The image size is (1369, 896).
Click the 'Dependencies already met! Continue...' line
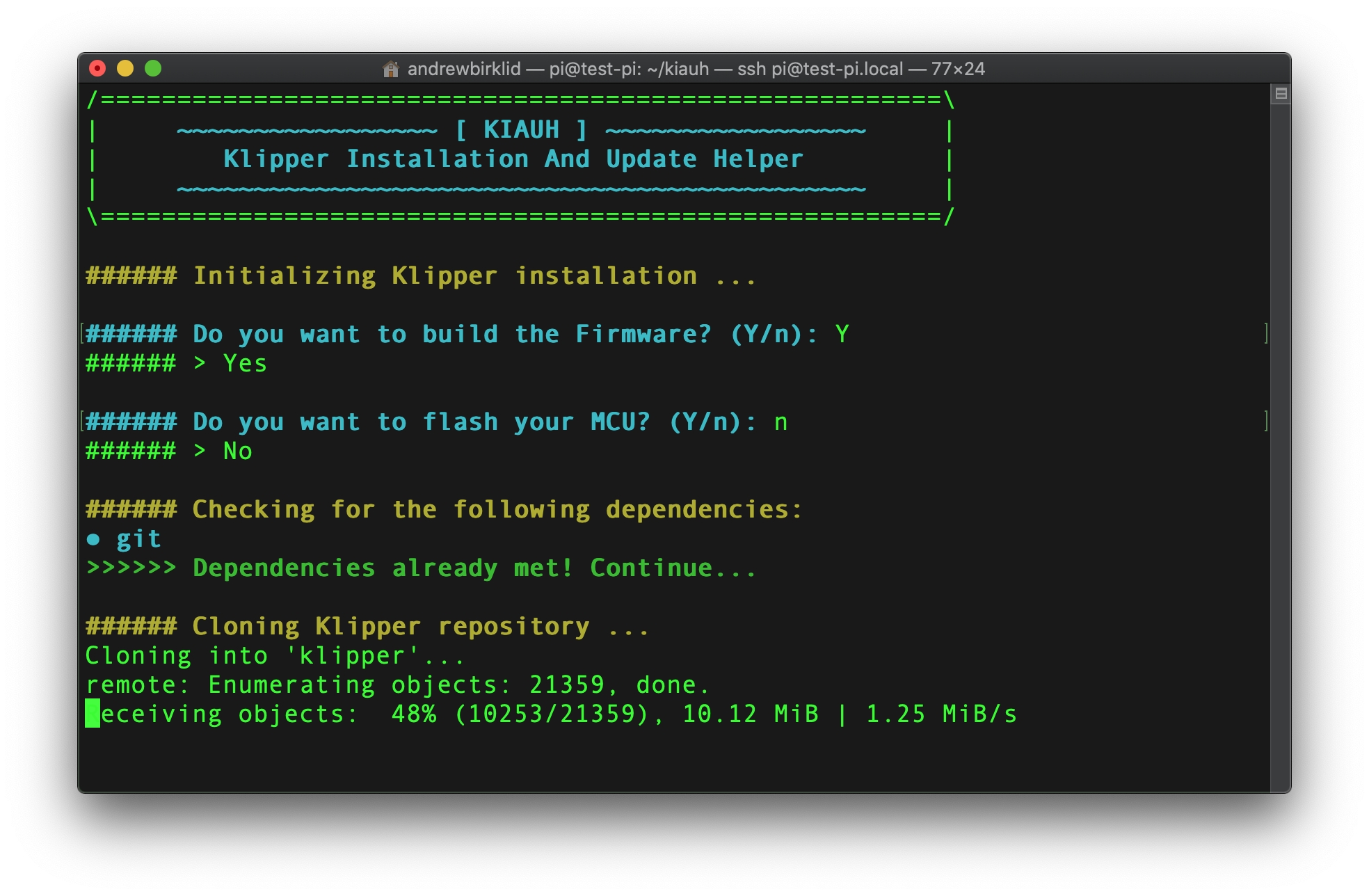point(421,568)
